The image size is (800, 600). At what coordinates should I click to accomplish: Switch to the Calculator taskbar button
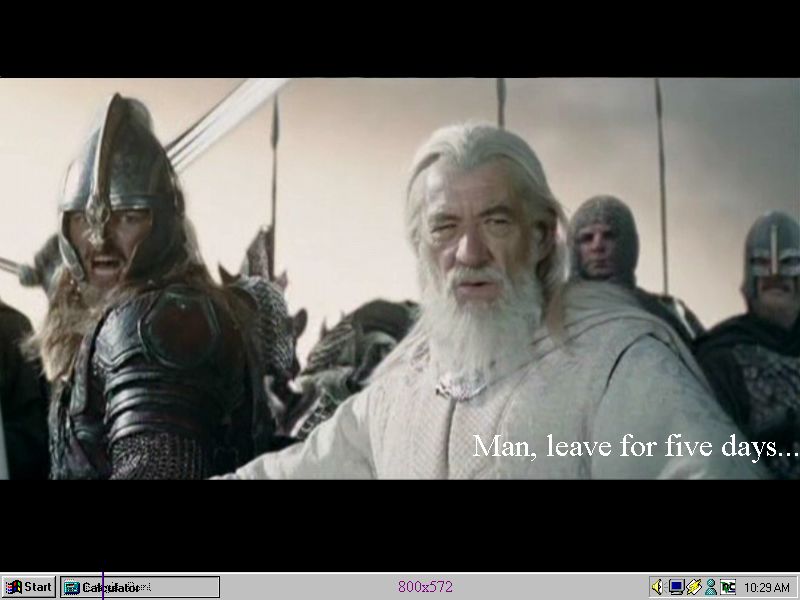click(x=139, y=587)
